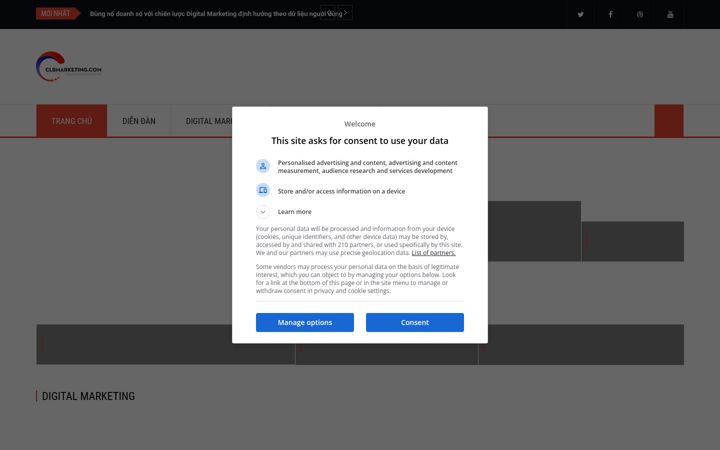720x450 pixels.
Task: Open the Digital Marketing headline in ticker
Action: pos(216,14)
